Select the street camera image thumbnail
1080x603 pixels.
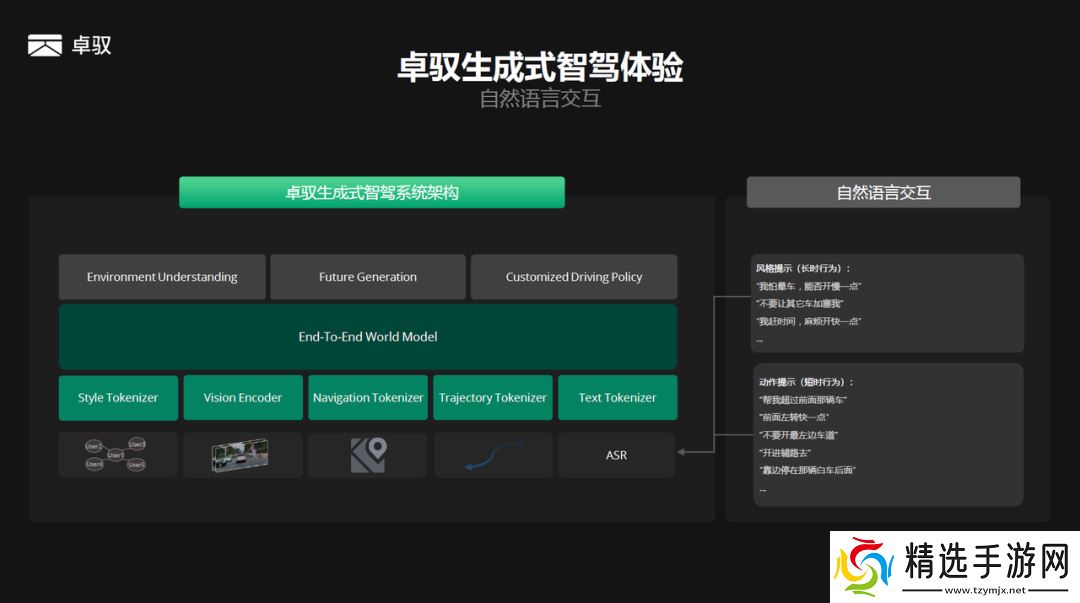(x=242, y=455)
